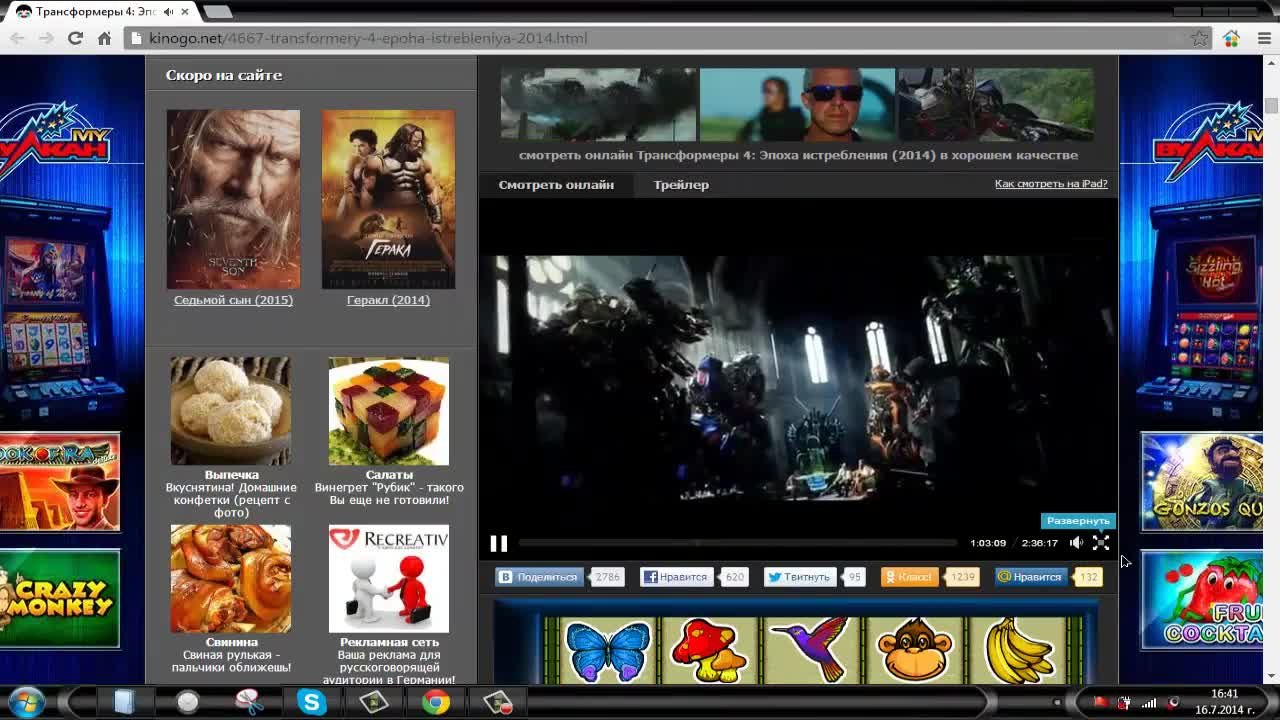The height and width of the screenshot is (720, 1280).
Task: Bookmark page with star icon
Action: click(1199, 38)
